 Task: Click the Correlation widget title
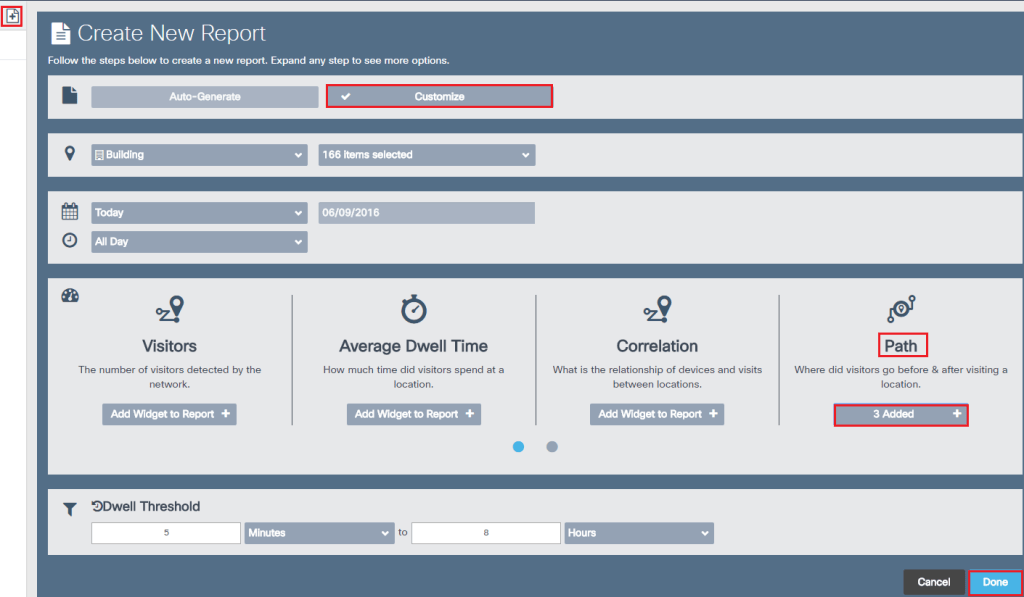click(657, 346)
